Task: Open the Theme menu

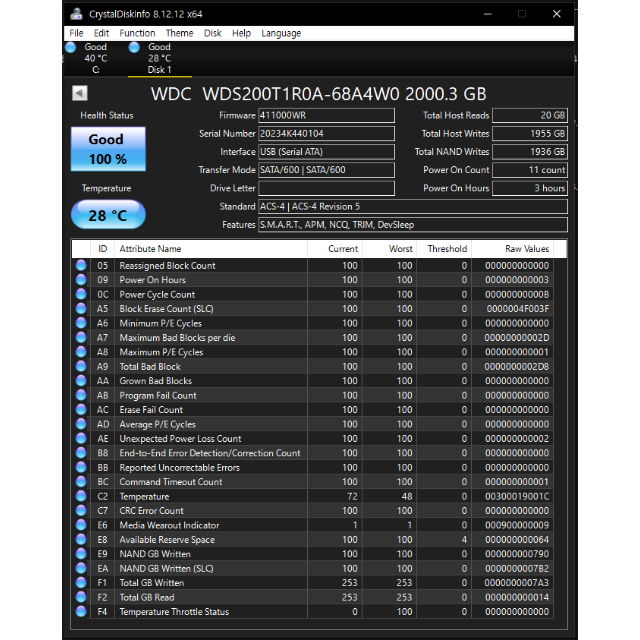Action: [x=179, y=33]
